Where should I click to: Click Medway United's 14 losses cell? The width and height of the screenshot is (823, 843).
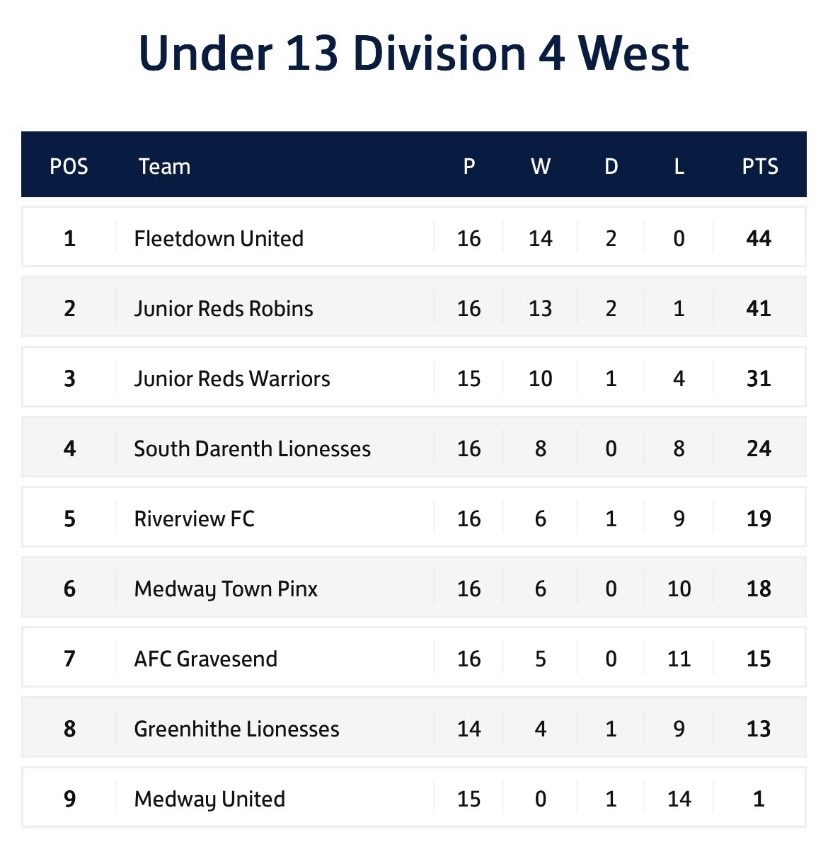679,799
